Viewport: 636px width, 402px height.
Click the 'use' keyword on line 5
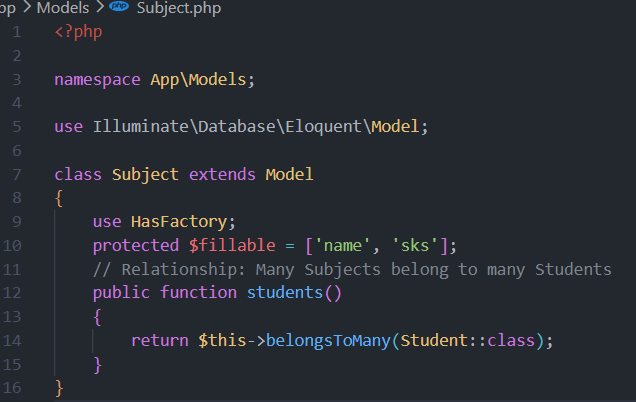(69, 127)
